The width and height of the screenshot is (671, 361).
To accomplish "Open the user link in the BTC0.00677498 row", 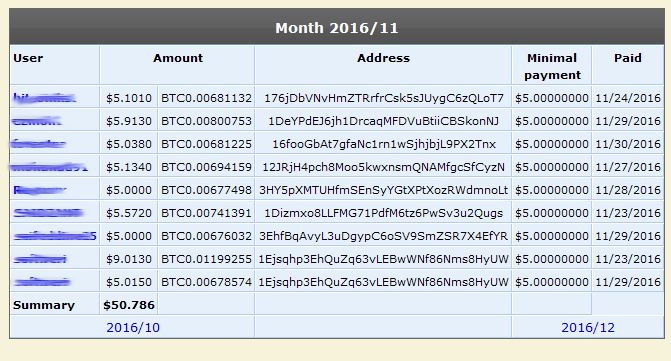I will [40, 190].
